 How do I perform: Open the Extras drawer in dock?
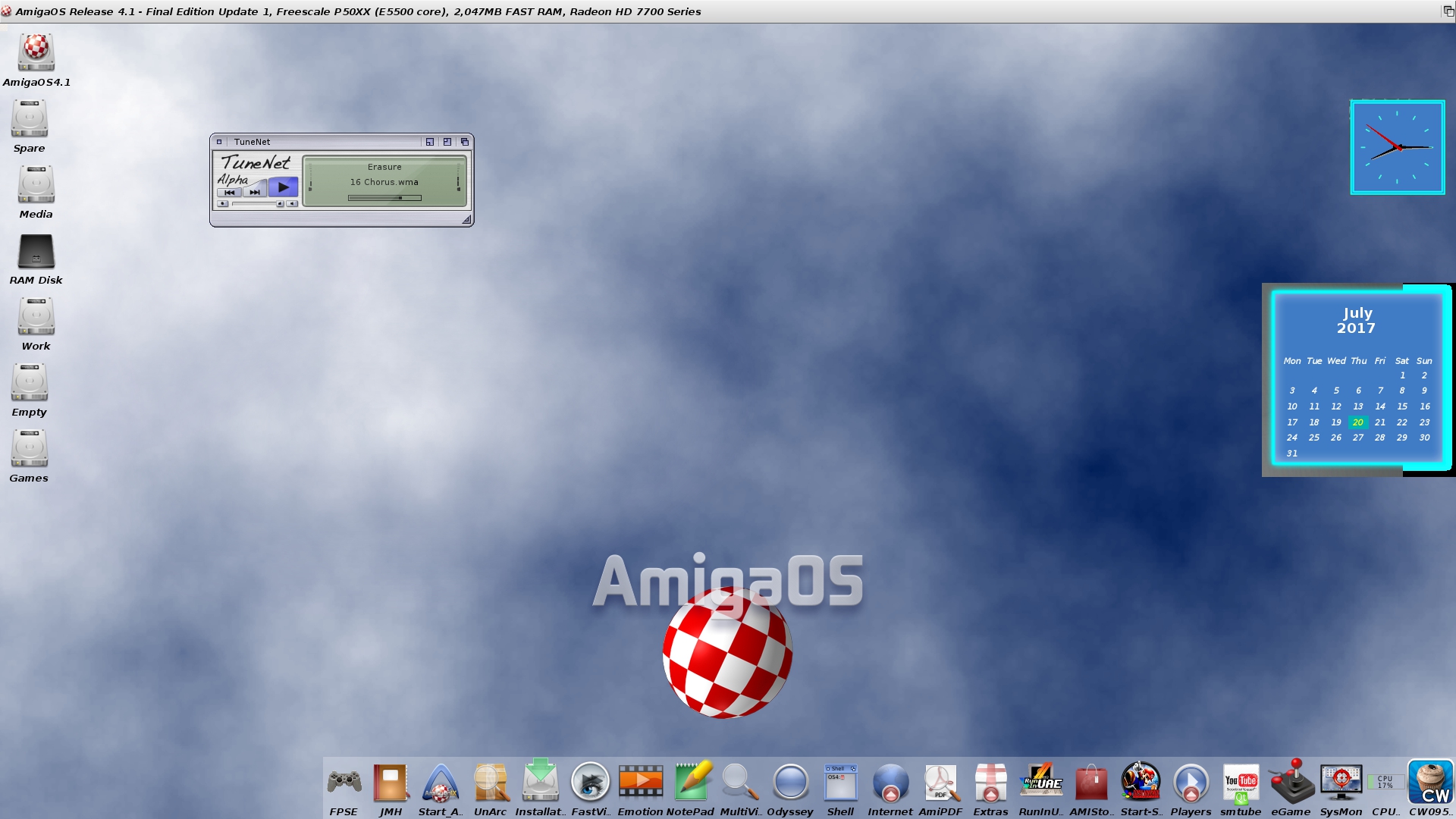[x=990, y=782]
